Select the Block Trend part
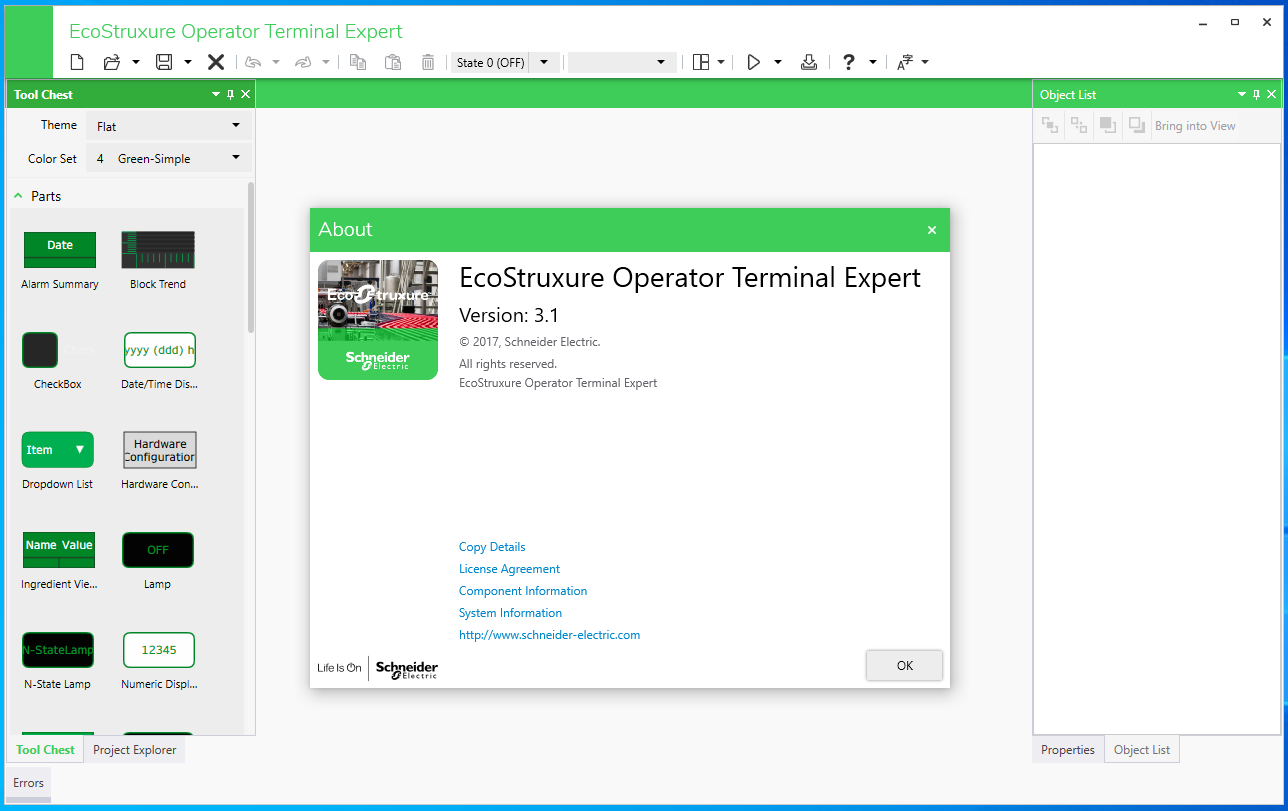The height and width of the screenshot is (811, 1288). click(158, 260)
